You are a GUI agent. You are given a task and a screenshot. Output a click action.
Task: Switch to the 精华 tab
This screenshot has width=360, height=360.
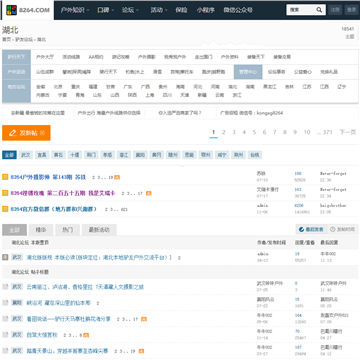(41, 230)
